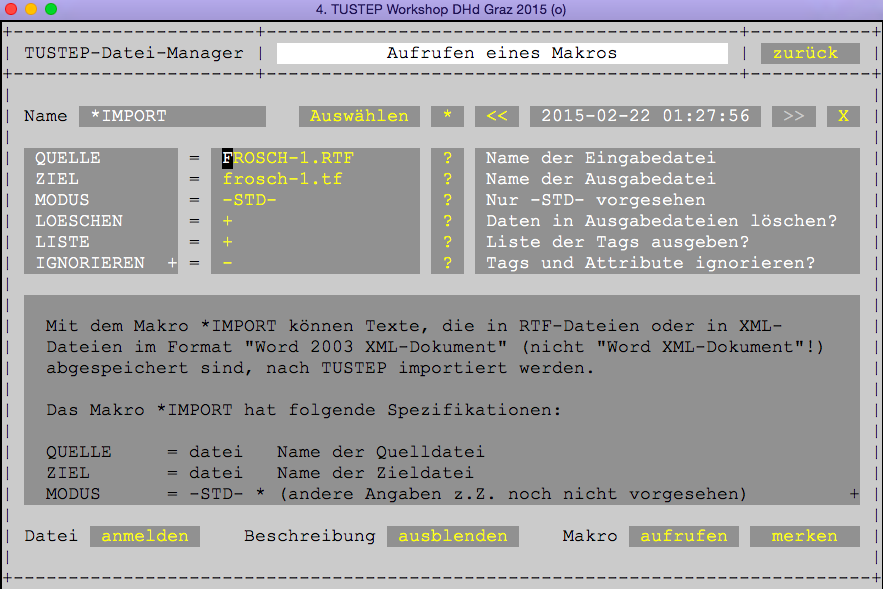This screenshot has height=589, width=883.
Task: Open help for the MODUS parameter
Action: tap(447, 199)
